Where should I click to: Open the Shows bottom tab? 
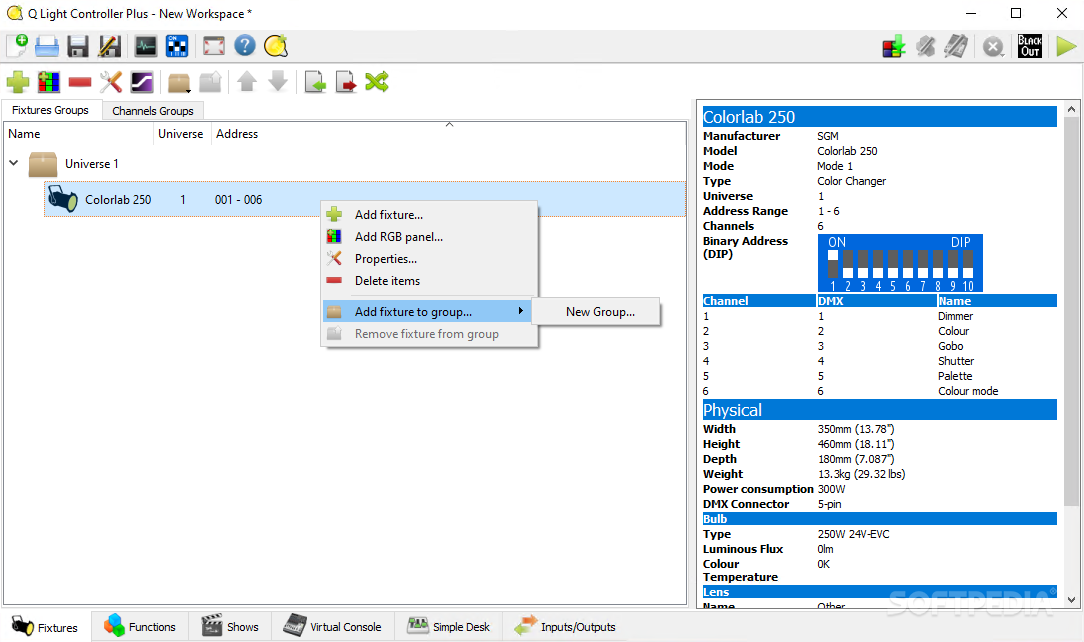pos(230,627)
